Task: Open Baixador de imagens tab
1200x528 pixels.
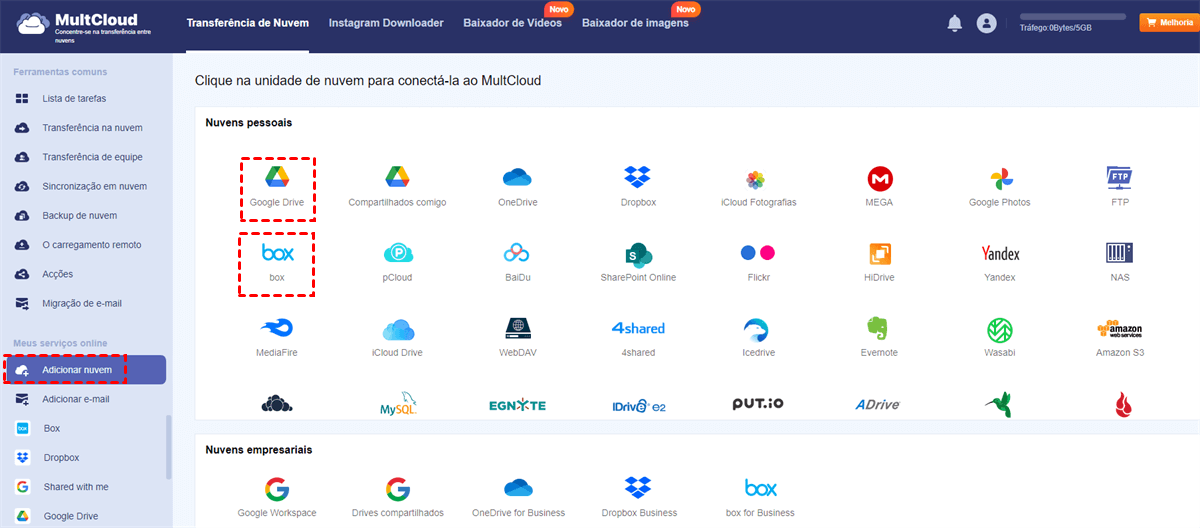Action: [635, 23]
